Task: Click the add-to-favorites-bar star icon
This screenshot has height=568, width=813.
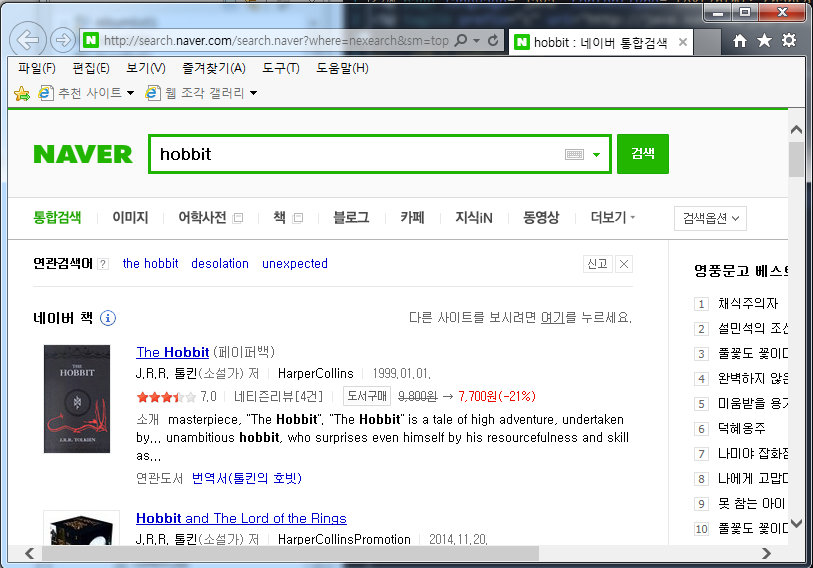Action: click(x=22, y=93)
